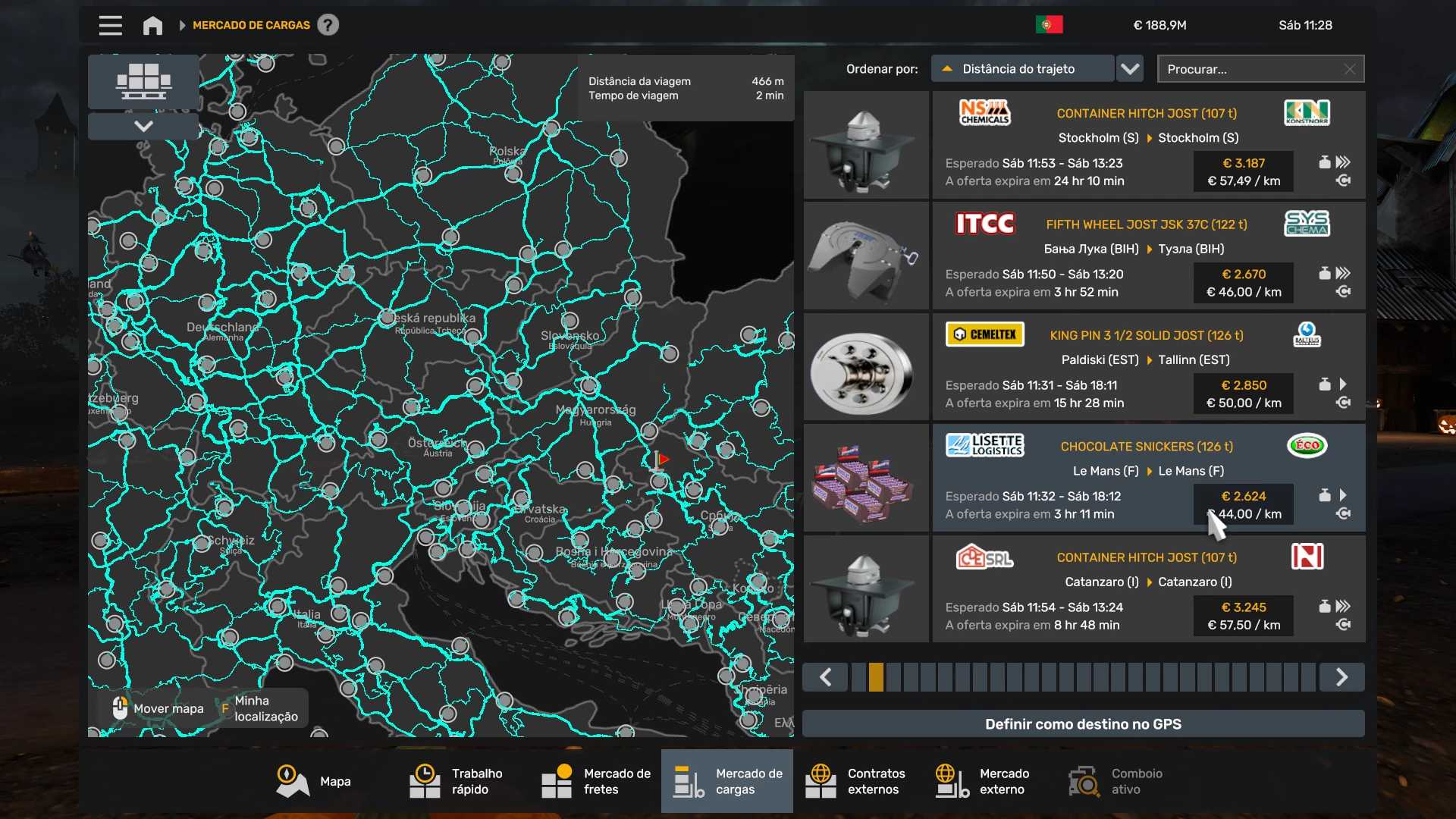The image size is (1456, 819).
Task: Select the highlighted second page indicator
Action: [876, 677]
